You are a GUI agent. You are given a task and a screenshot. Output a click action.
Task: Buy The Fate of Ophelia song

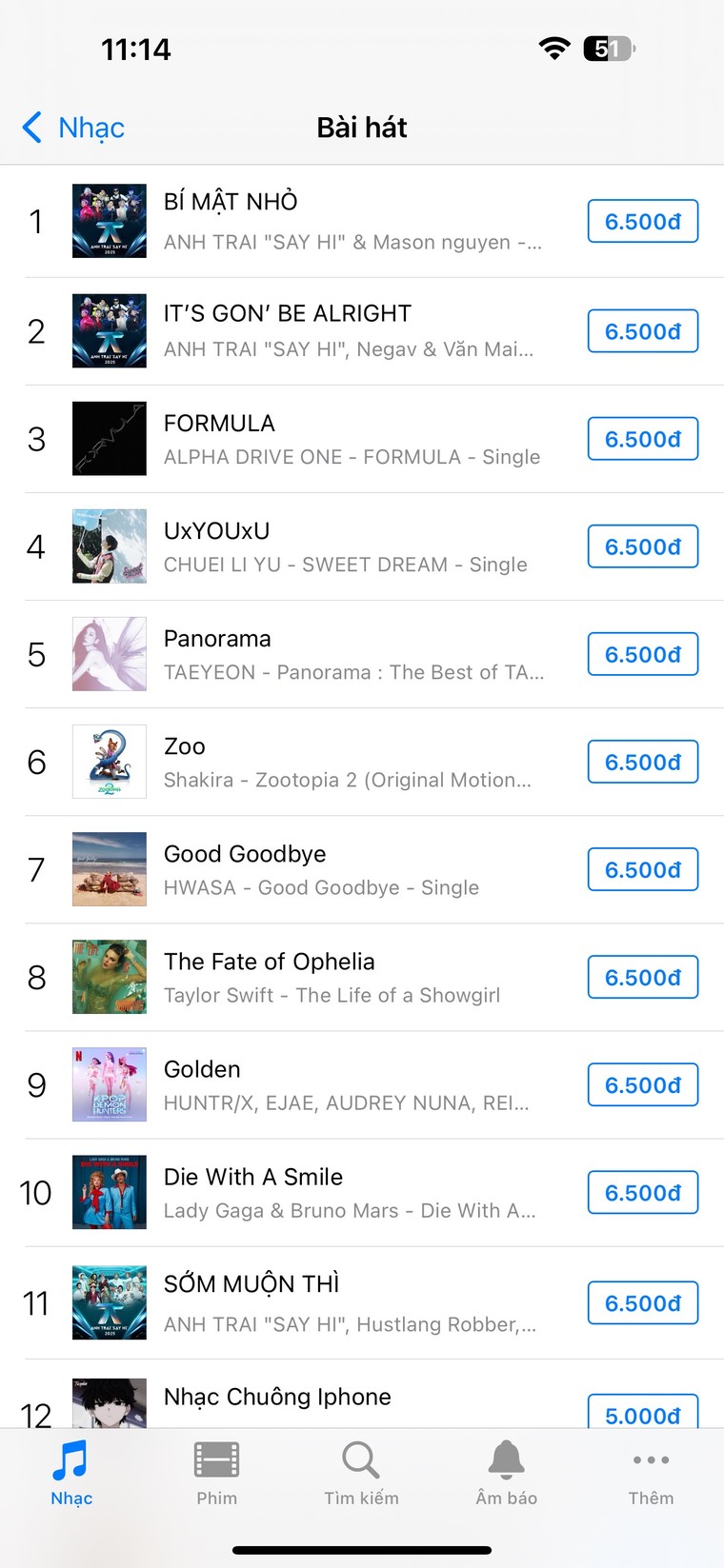click(x=643, y=978)
